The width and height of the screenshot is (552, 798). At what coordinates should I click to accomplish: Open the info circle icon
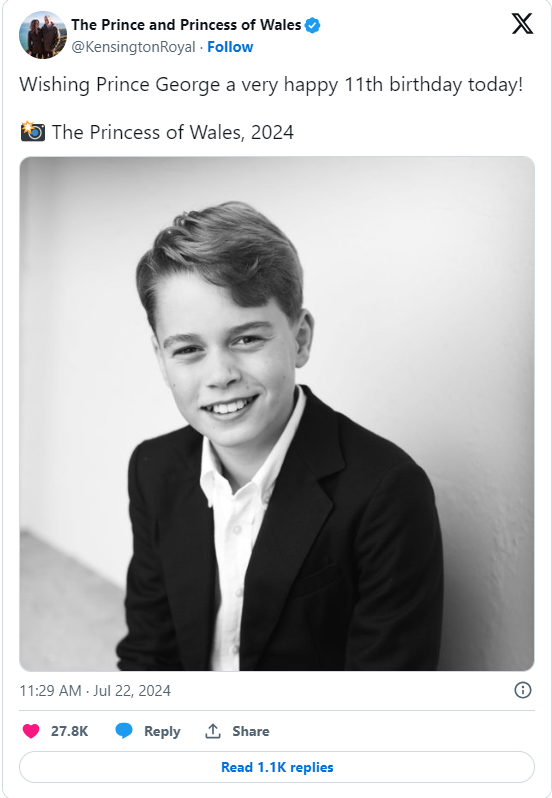(523, 690)
